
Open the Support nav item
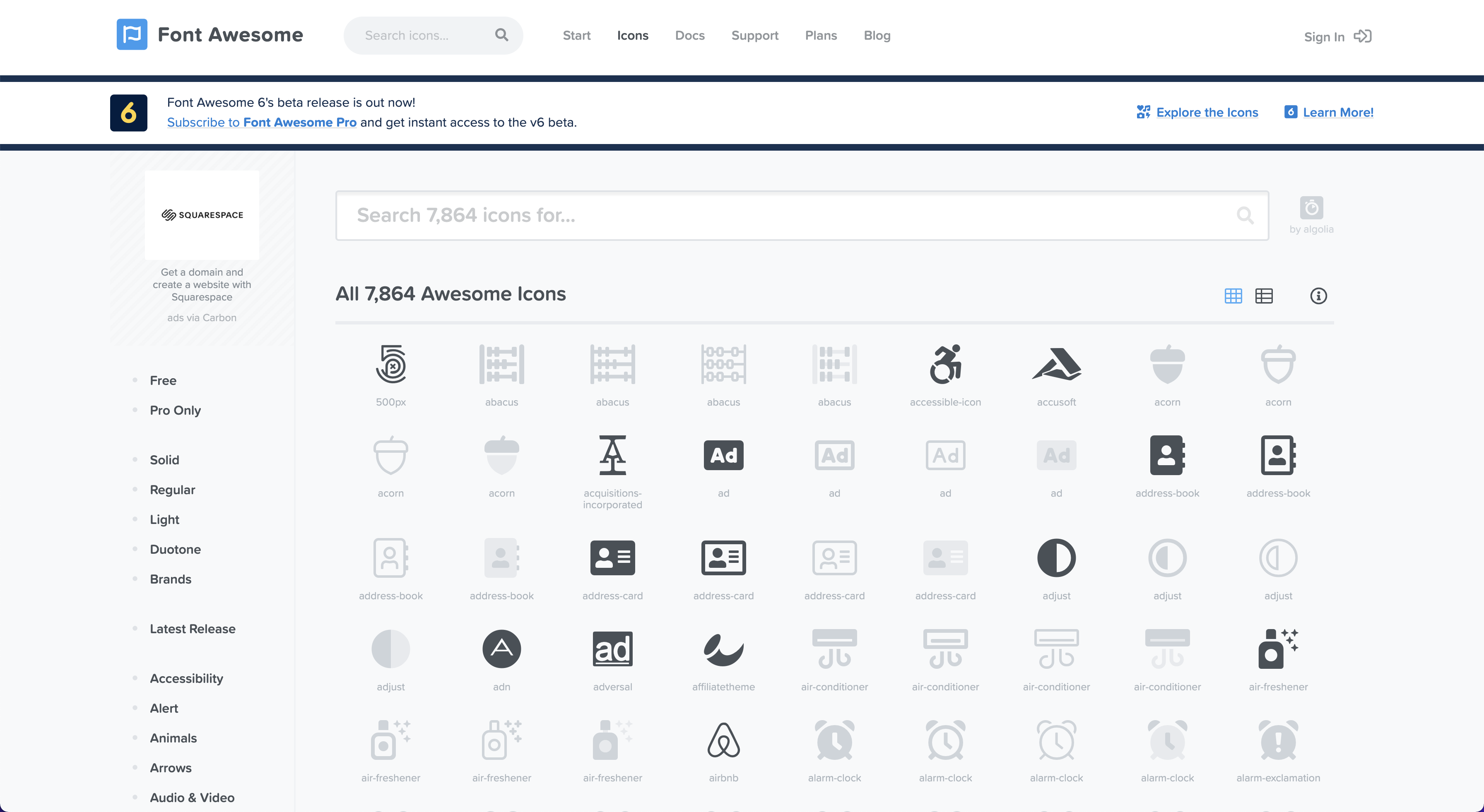(x=755, y=36)
